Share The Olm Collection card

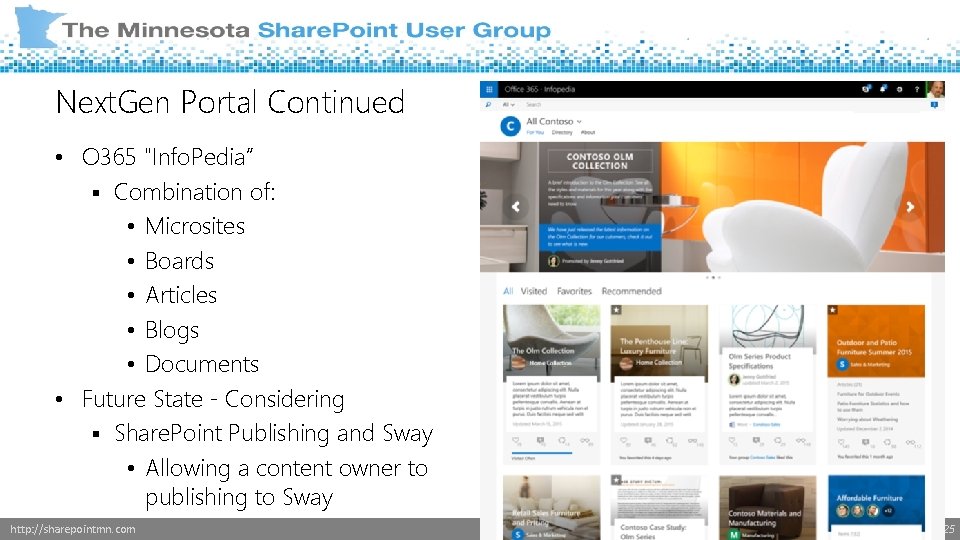click(x=563, y=441)
